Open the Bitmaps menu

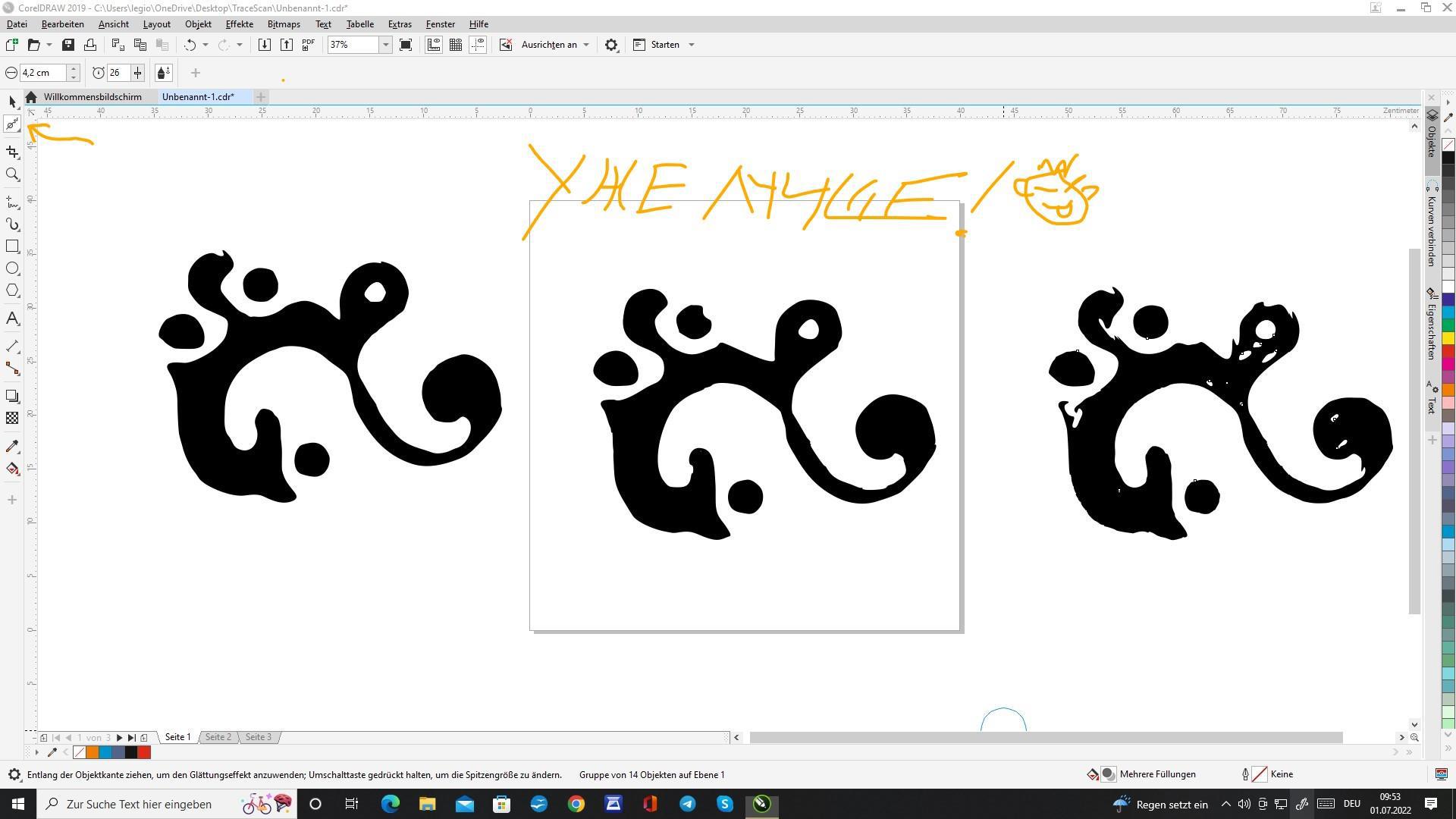tap(284, 24)
